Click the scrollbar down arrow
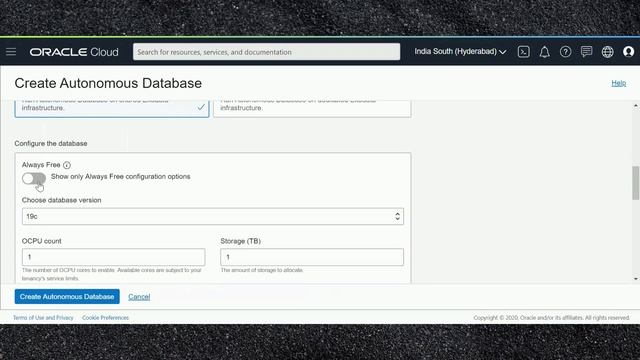 click(x=636, y=279)
